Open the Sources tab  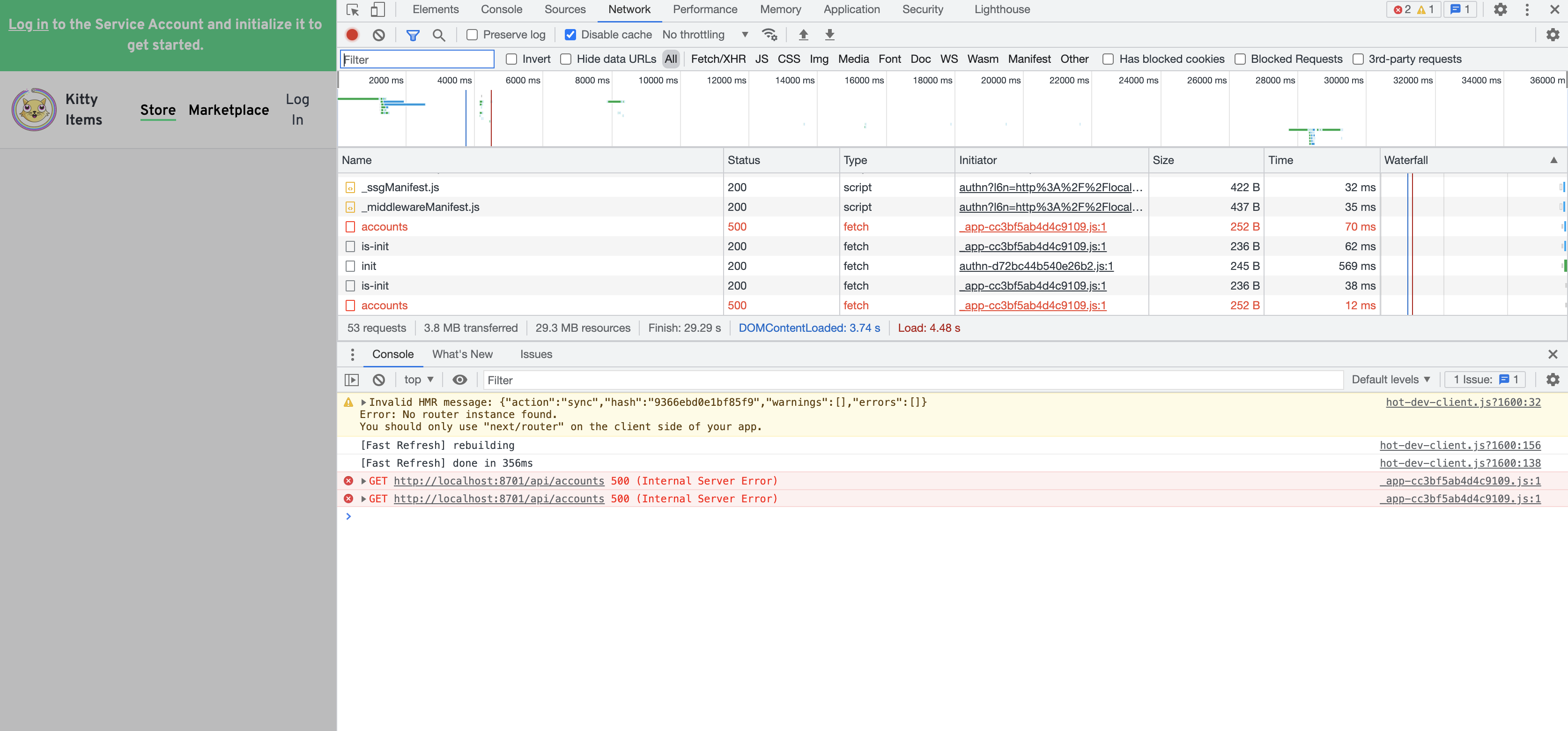[565, 10]
